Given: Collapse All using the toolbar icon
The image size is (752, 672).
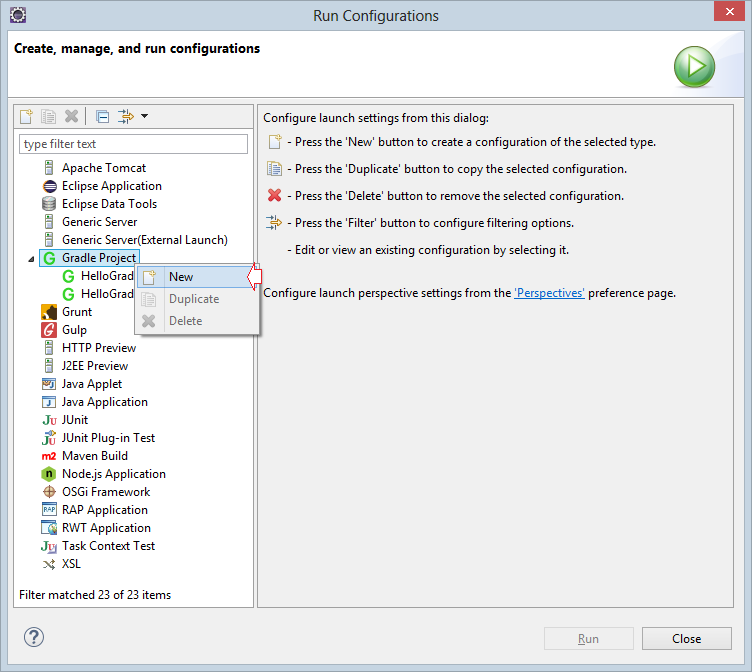Looking at the screenshot, I should (x=102, y=117).
